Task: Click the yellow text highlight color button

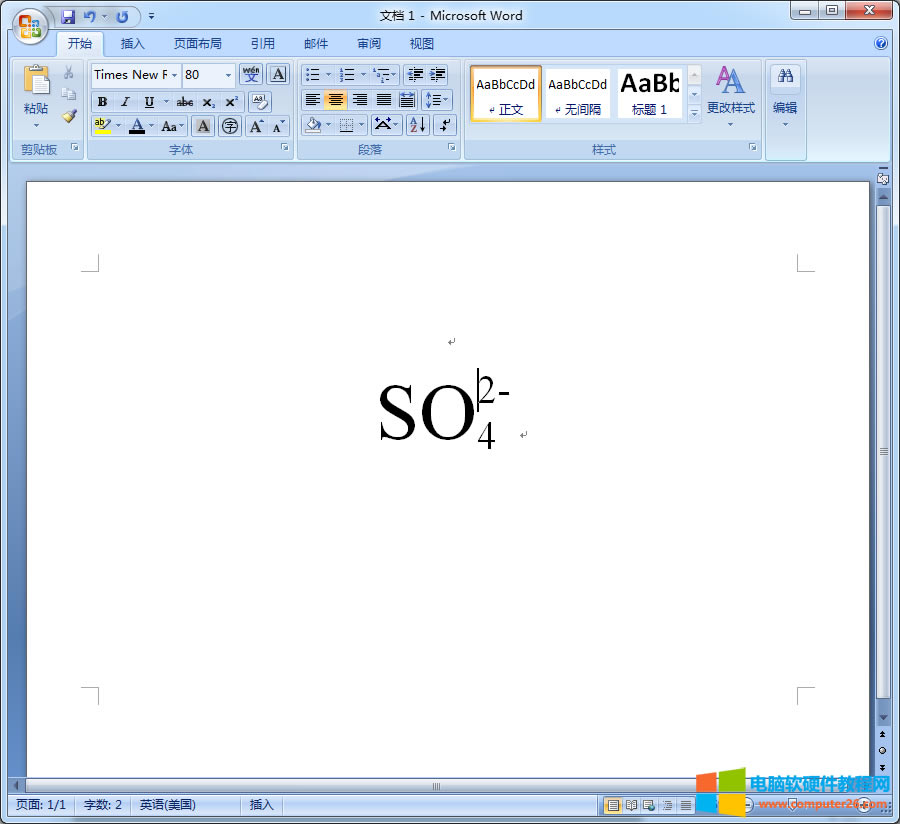Action: coord(102,126)
